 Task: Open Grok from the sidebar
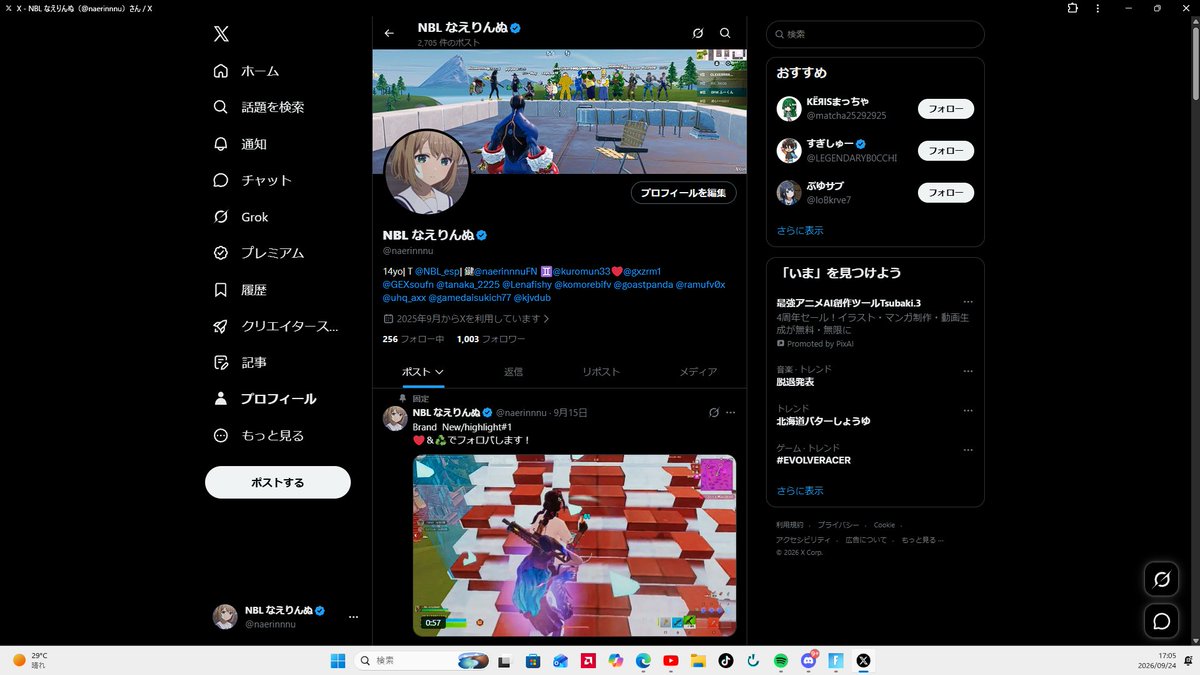(x=241, y=217)
